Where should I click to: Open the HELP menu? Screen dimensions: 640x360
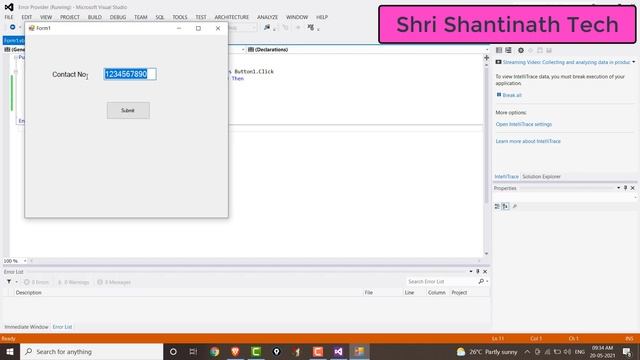[322, 17]
